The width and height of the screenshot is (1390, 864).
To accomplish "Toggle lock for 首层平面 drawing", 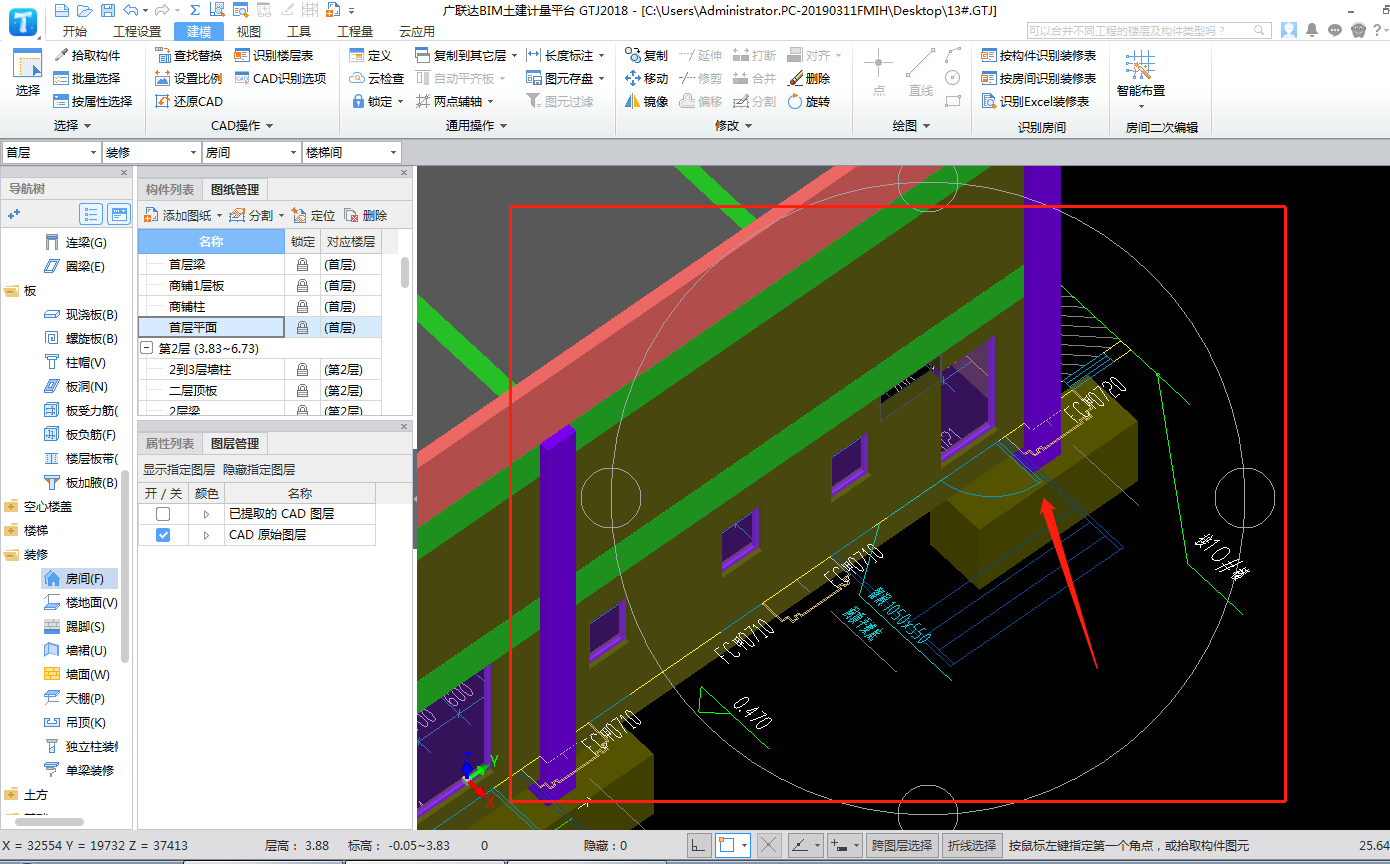I will [302, 328].
